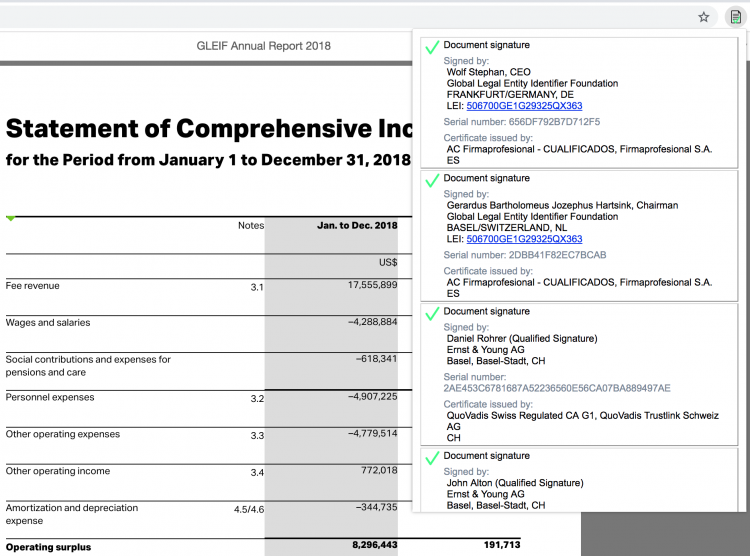Screen dimensions: 750x556
Task: Open Gerardus Hartsink's LEI link
Action: [x=524, y=239]
